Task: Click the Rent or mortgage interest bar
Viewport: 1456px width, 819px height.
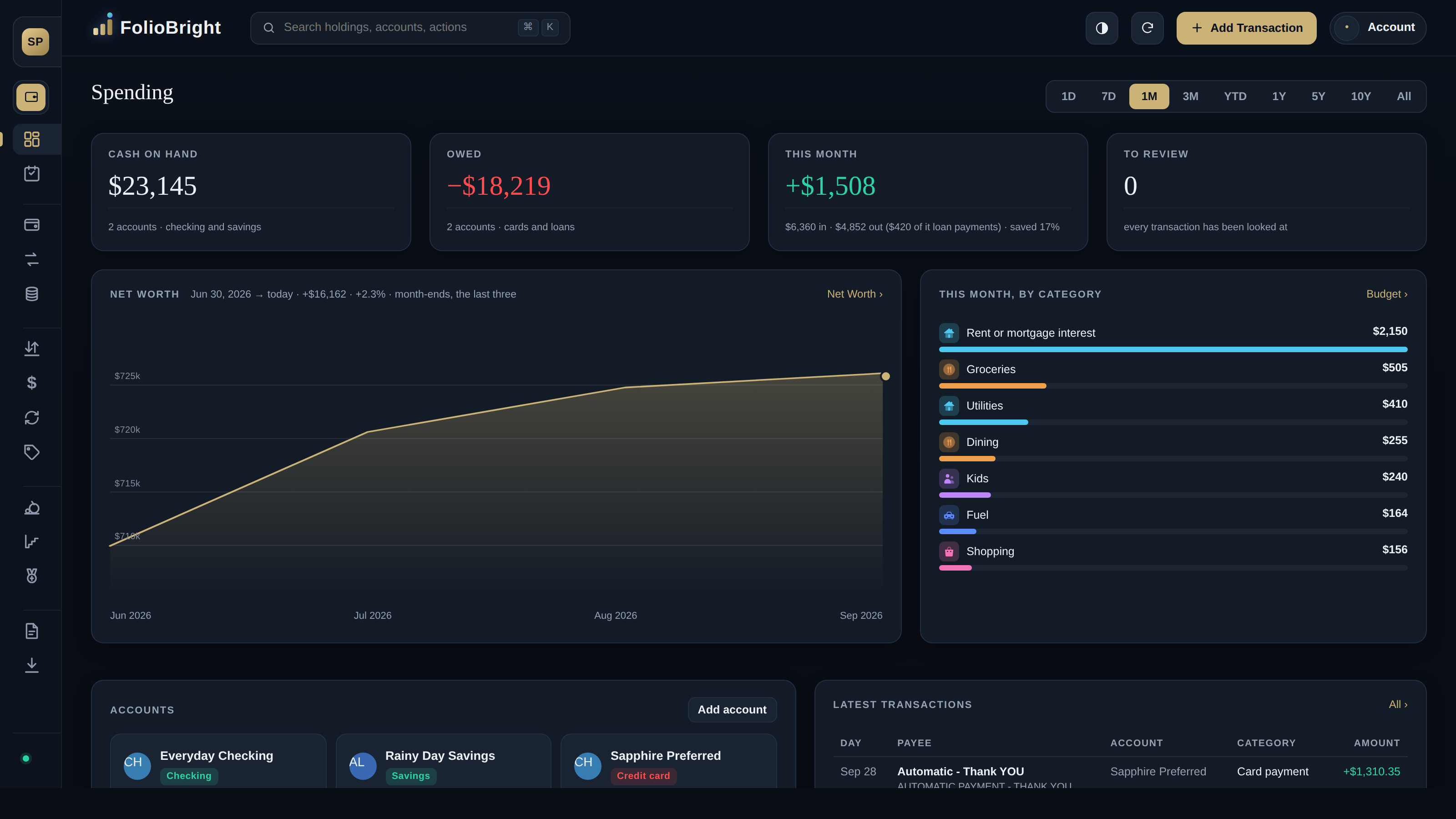Action: 1173,350
